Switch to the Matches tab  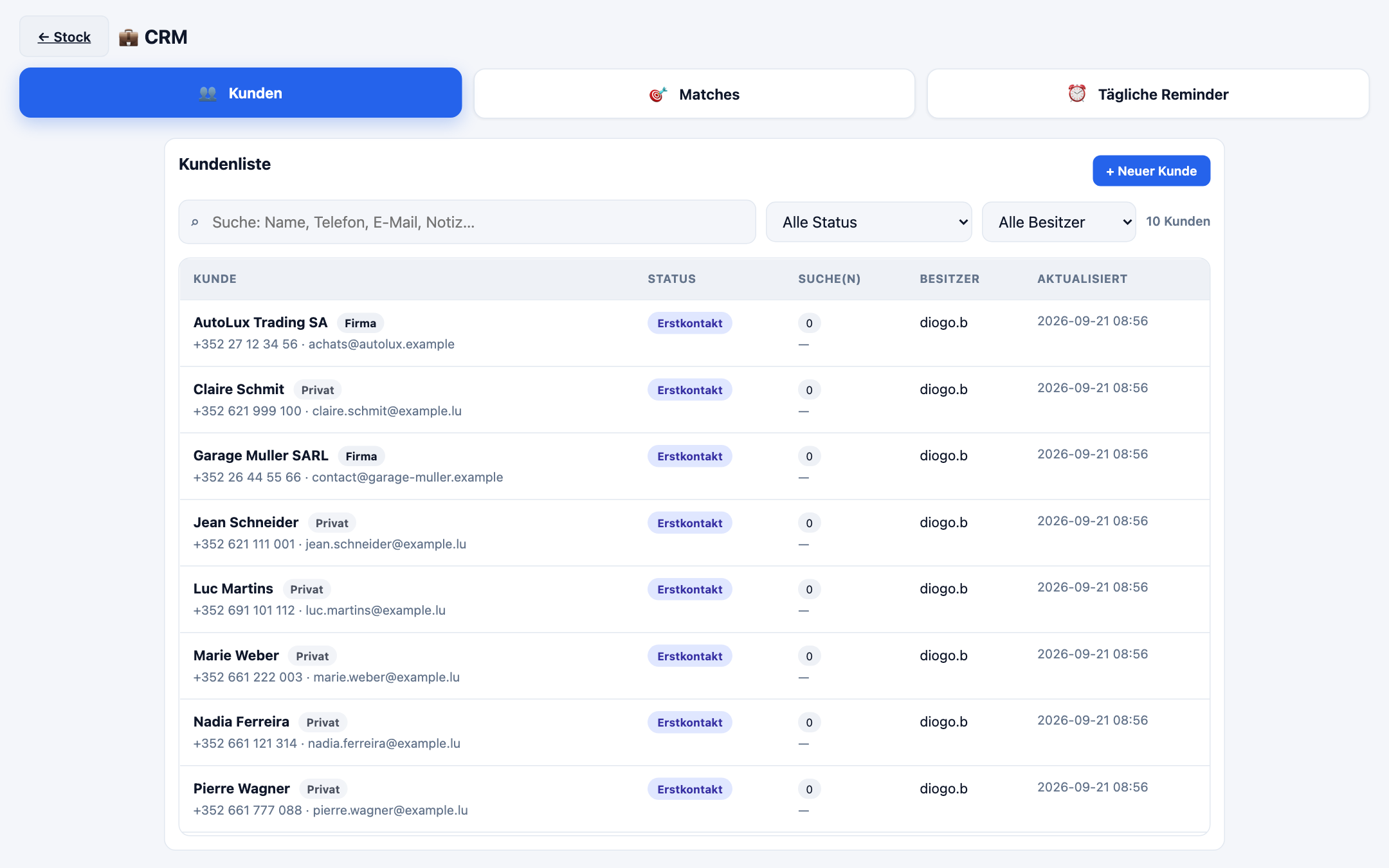[694, 94]
